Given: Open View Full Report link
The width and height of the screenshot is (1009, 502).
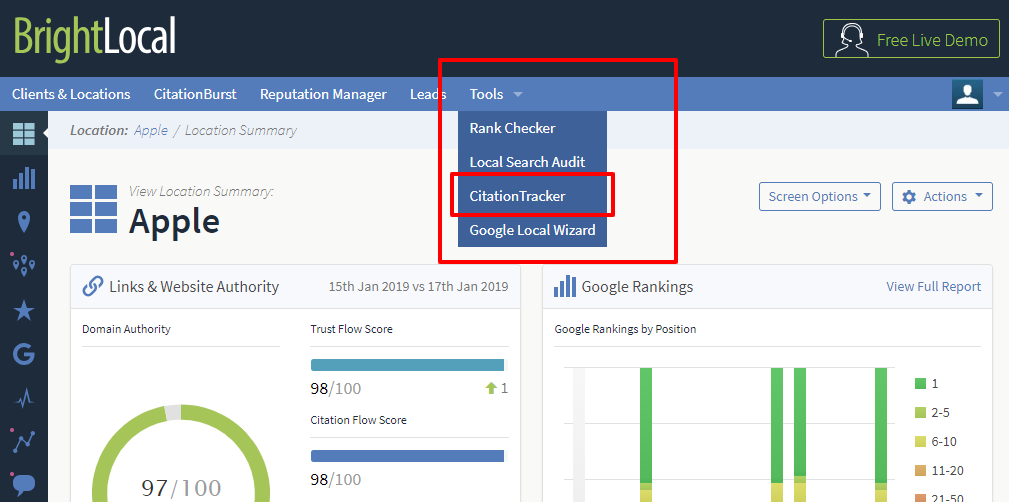Looking at the screenshot, I should pyautogui.click(x=934, y=286).
